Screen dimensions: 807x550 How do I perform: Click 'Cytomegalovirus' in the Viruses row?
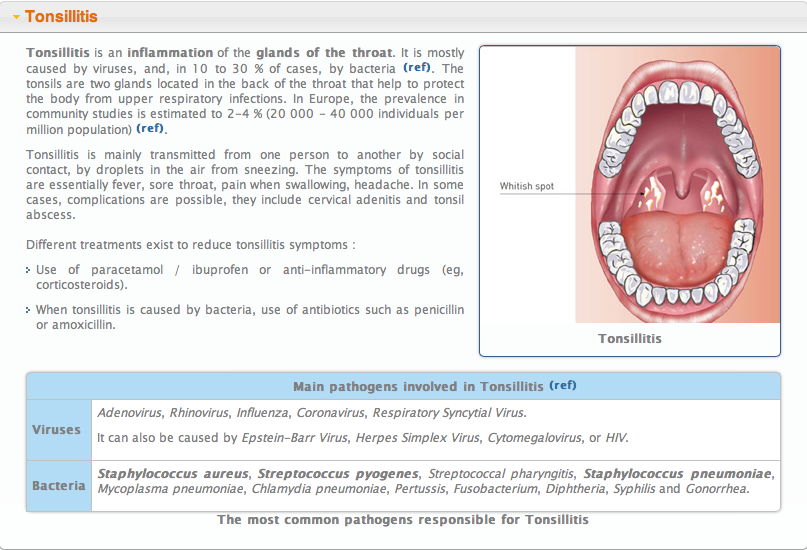(x=534, y=438)
